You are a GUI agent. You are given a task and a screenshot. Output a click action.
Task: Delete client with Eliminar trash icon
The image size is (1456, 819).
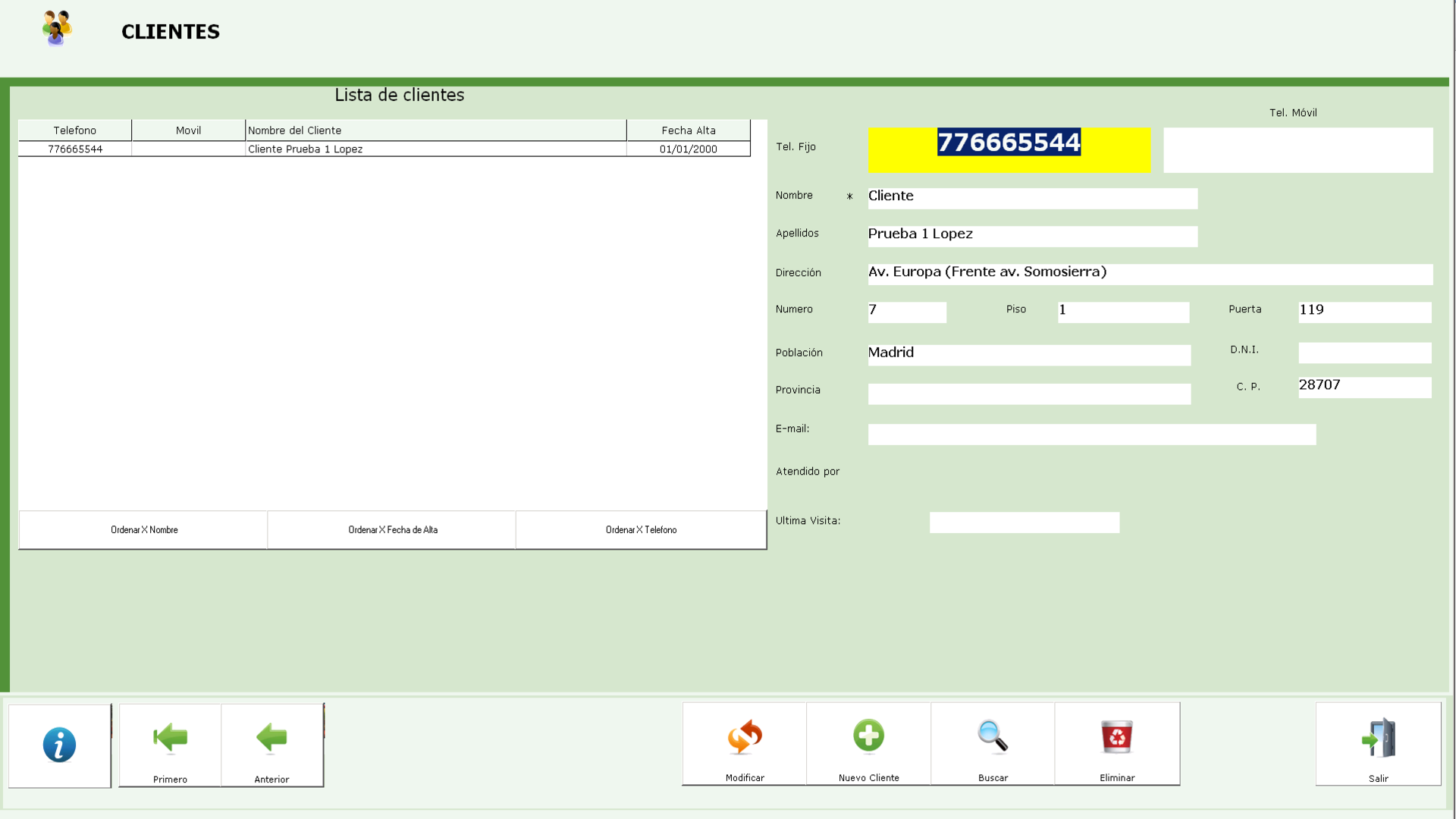coord(1117,737)
